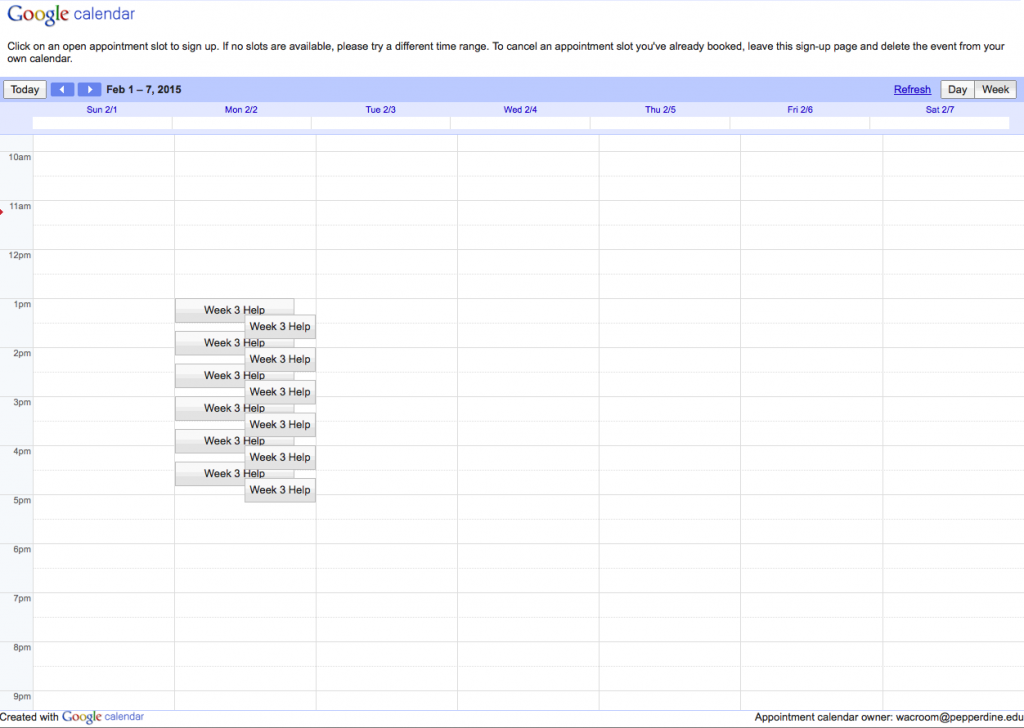
Task: Go to the previous week with the left arrow
Action: [62, 89]
